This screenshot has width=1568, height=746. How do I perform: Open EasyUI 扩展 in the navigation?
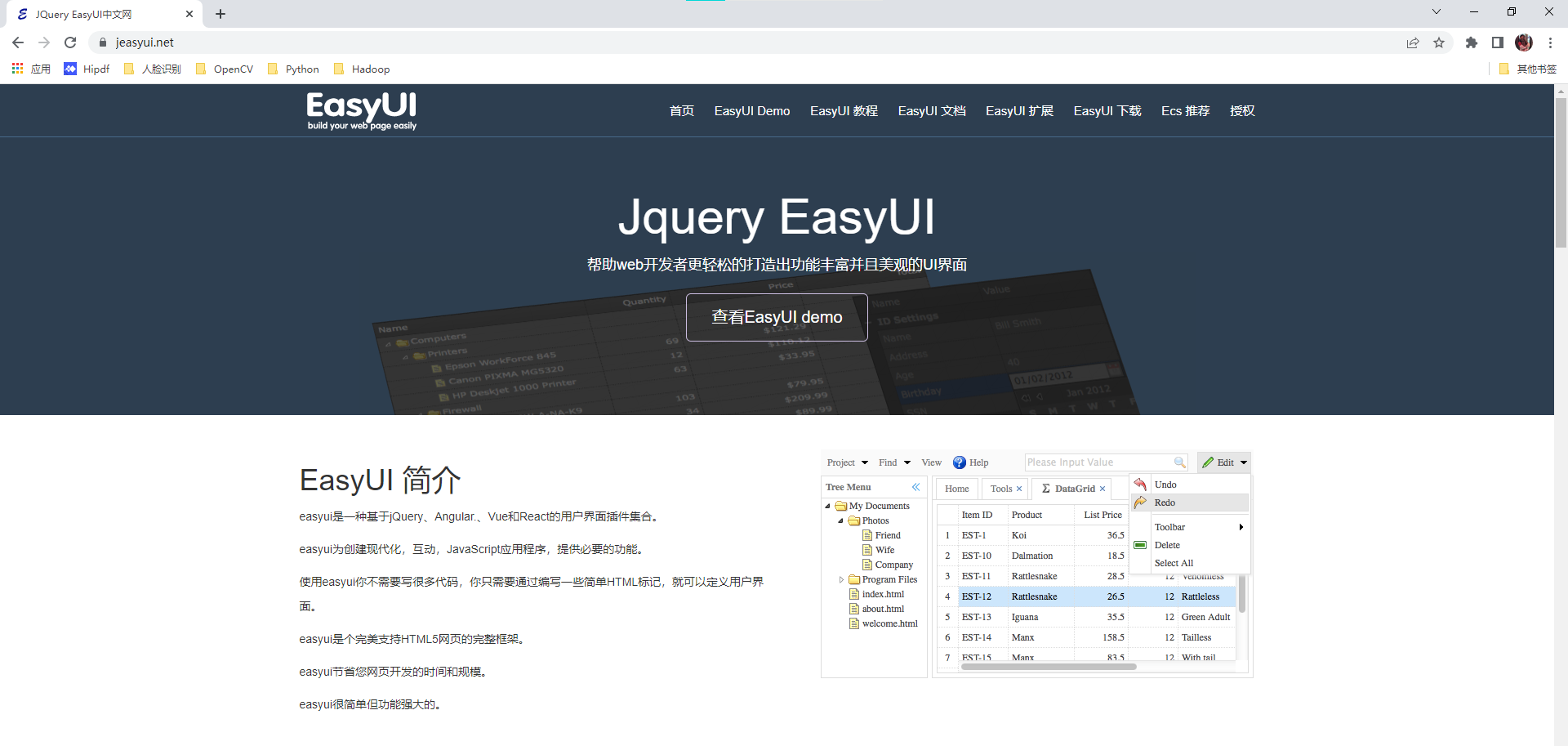(x=1019, y=111)
